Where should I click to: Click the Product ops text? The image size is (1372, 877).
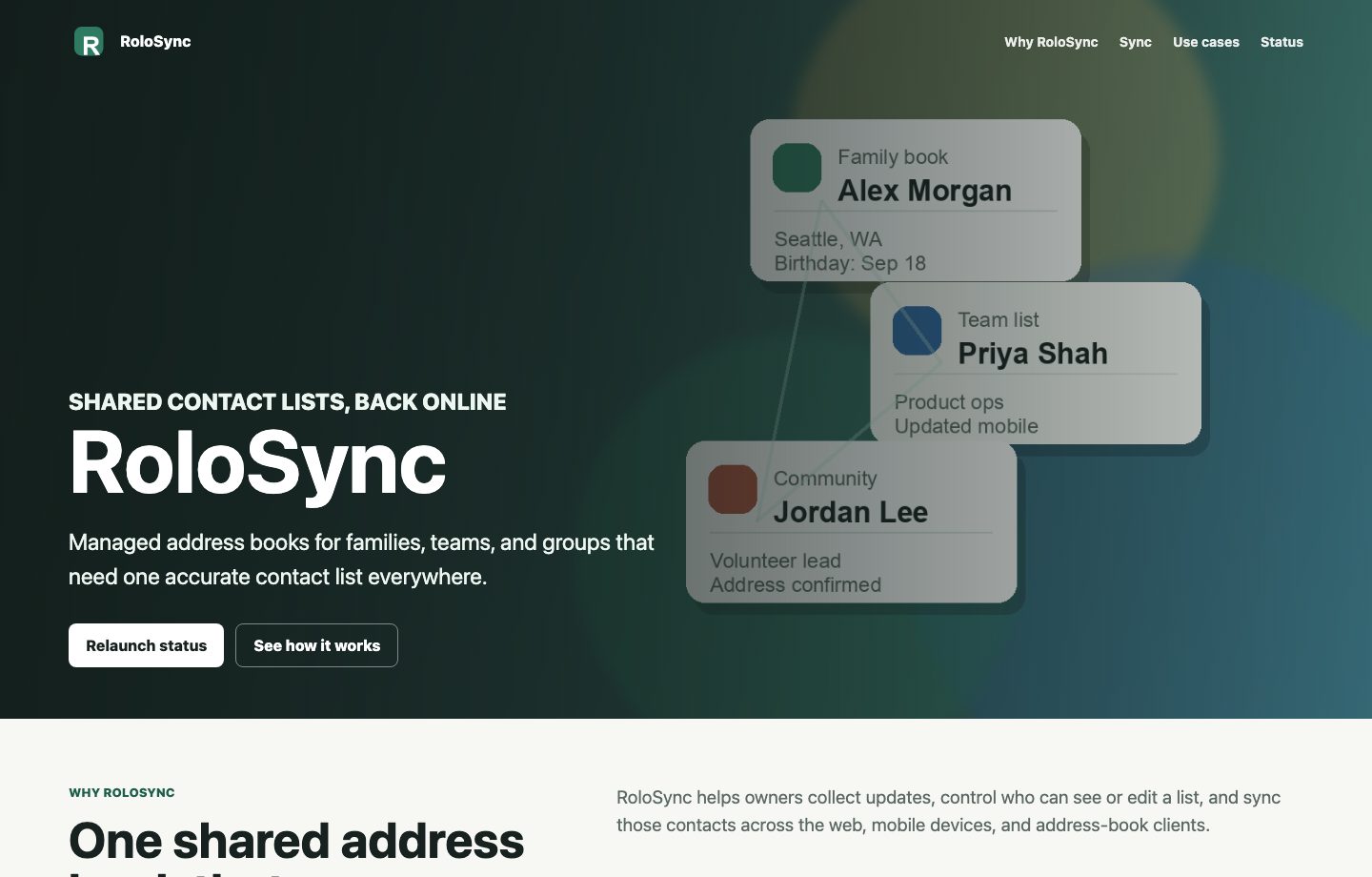click(x=949, y=402)
